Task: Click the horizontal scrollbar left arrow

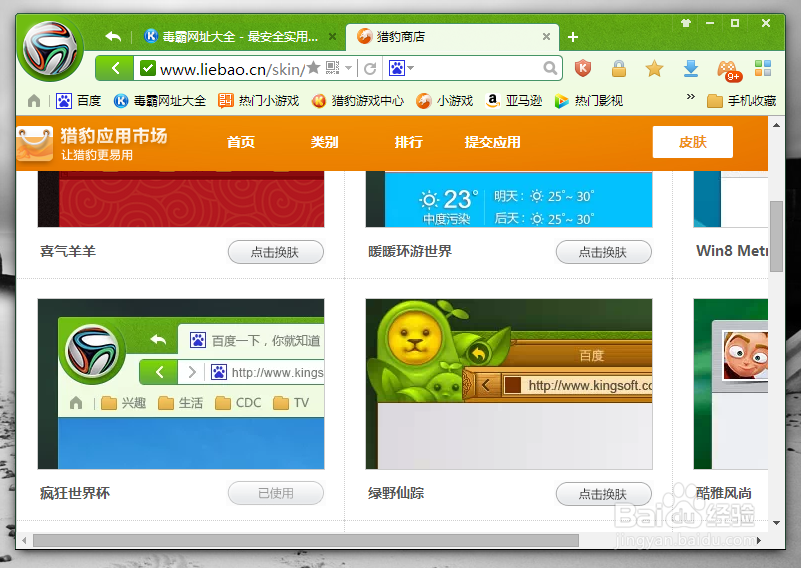Action: [24, 540]
